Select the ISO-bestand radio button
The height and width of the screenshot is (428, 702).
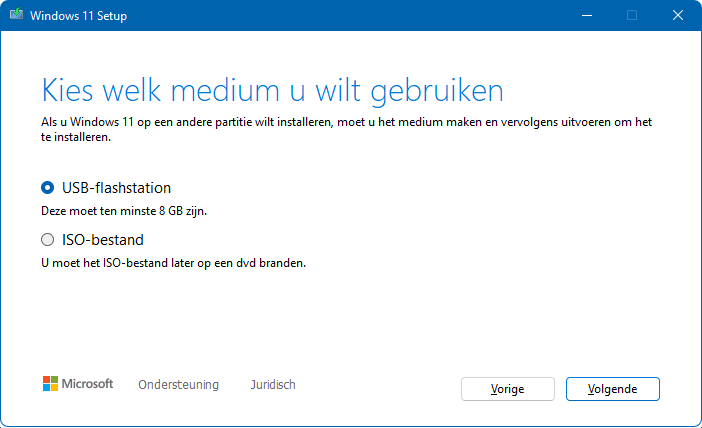pos(47,240)
